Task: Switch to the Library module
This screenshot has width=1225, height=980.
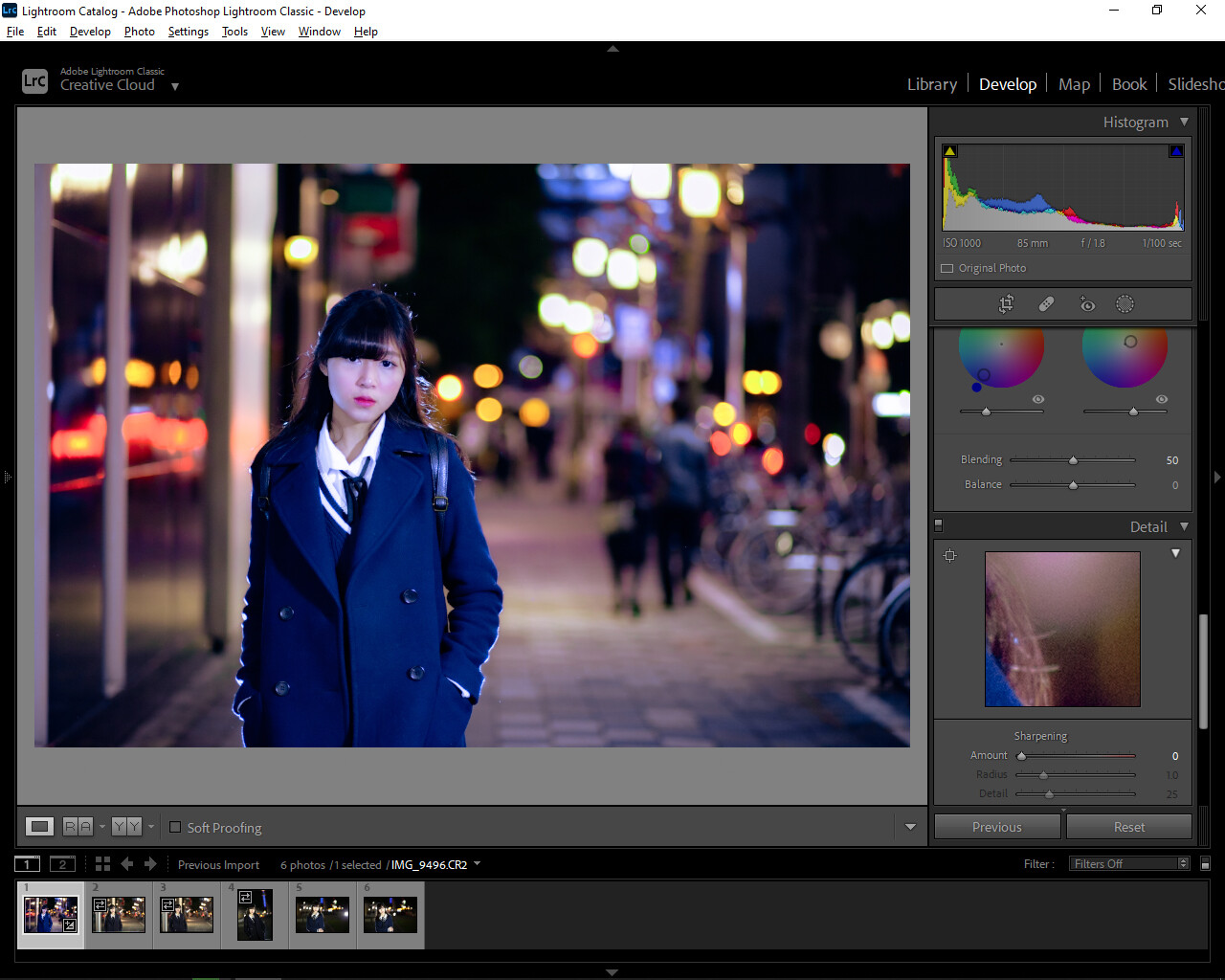Action: point(932,84)
